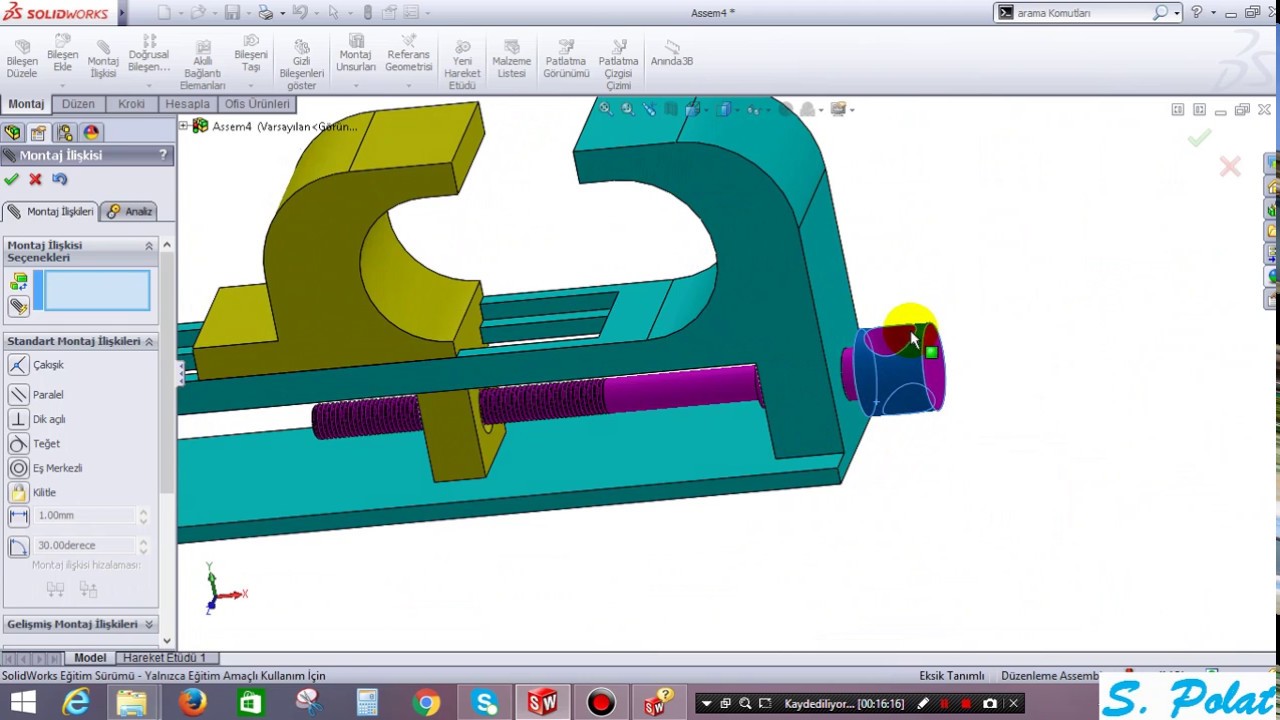Switch to Kroki ribbon tab
Screen dimensions: 1280x720
[131, 104]
